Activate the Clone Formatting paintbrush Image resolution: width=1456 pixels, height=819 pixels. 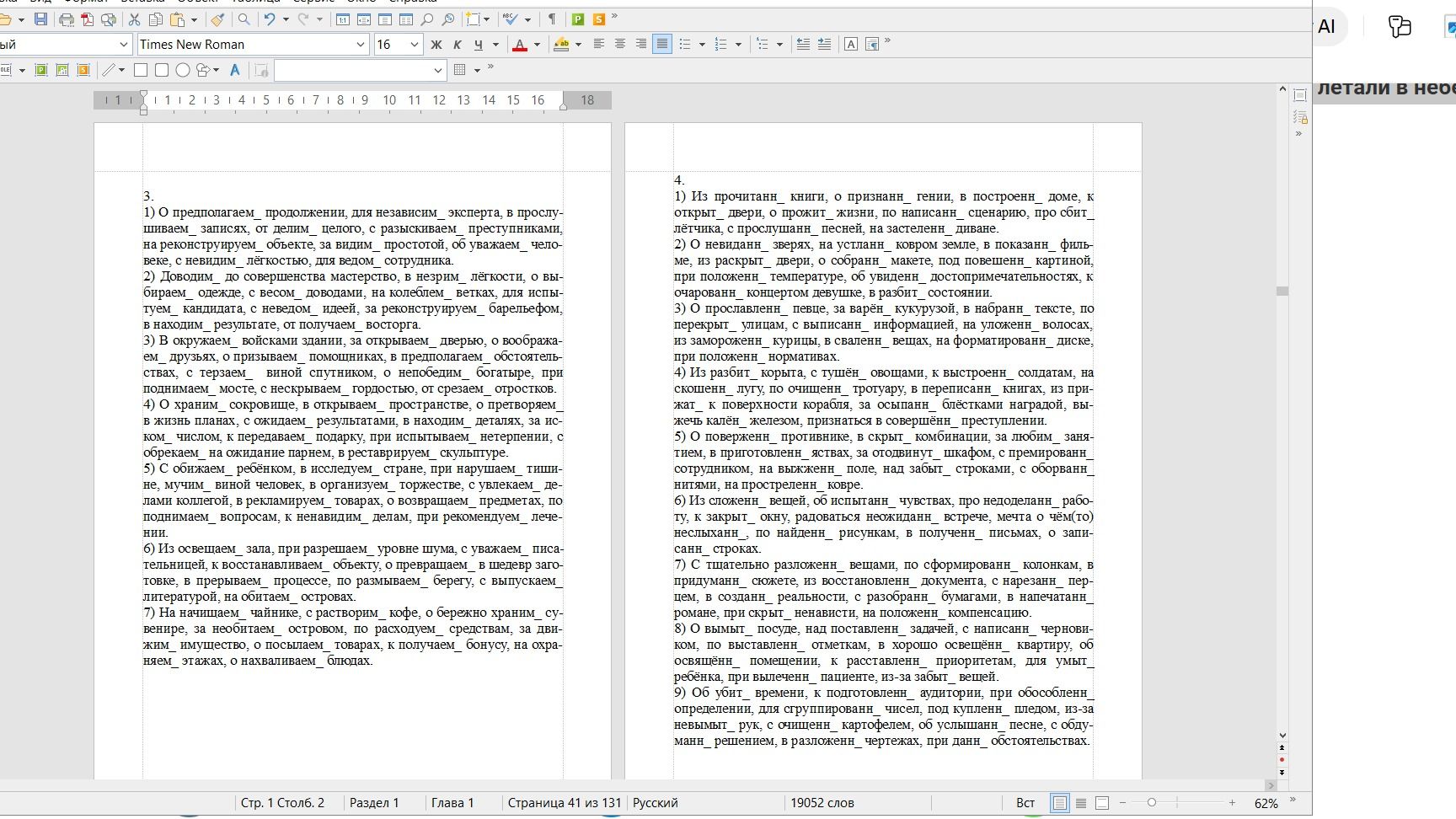point(217,19)
